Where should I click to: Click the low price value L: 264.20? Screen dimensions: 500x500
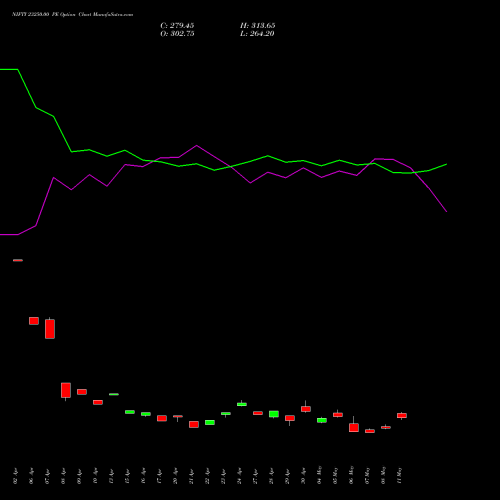coord(257,34)
